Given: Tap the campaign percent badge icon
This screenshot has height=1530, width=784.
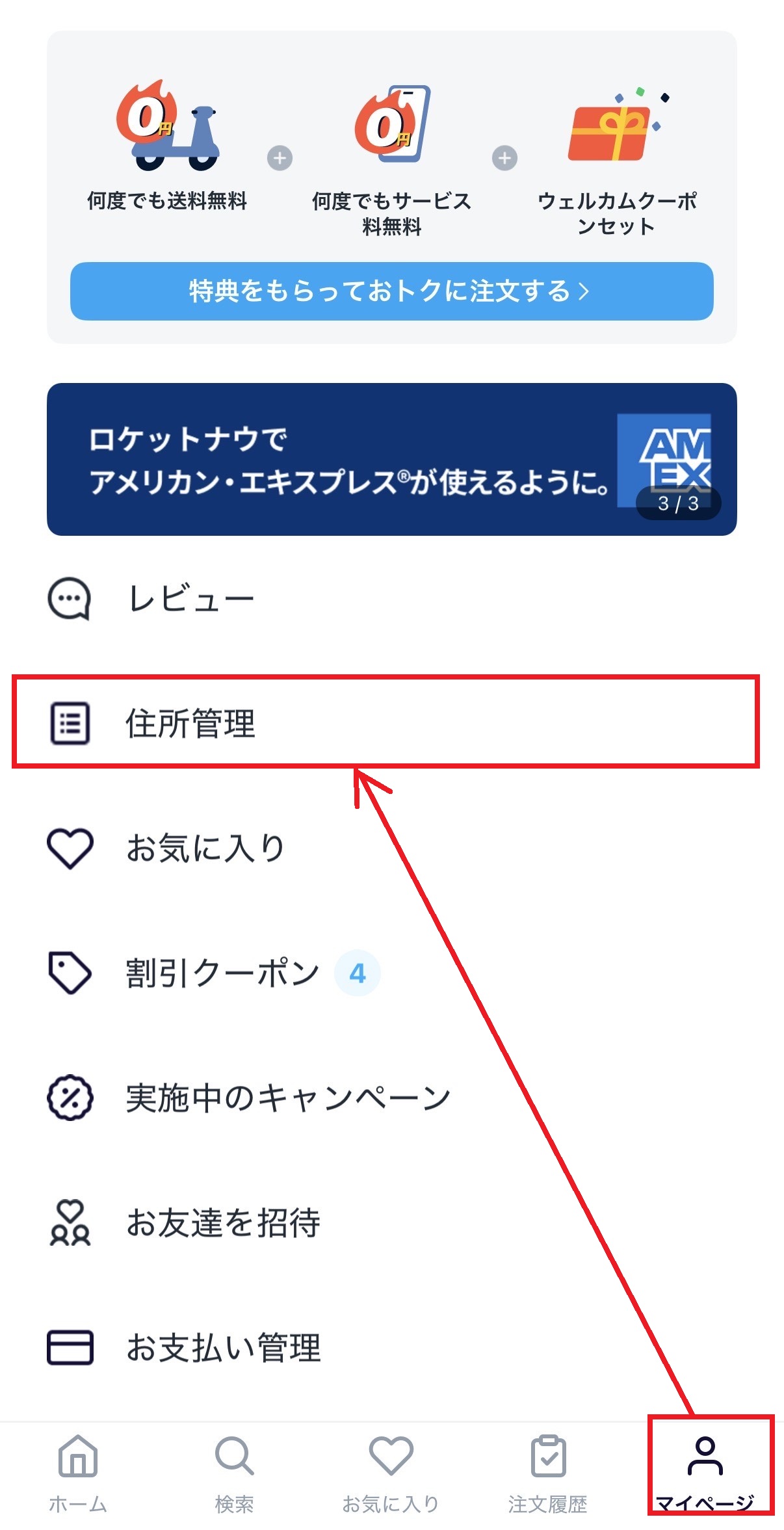Looking at the screenshot, I should [70, 1098].
